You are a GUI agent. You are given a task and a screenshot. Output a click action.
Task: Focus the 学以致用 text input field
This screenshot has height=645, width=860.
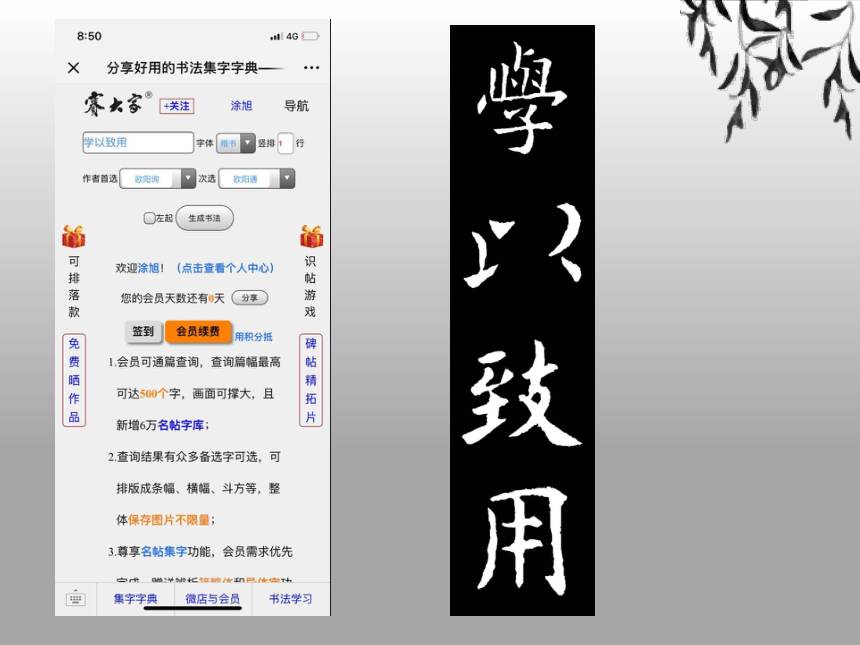[138, 143]
